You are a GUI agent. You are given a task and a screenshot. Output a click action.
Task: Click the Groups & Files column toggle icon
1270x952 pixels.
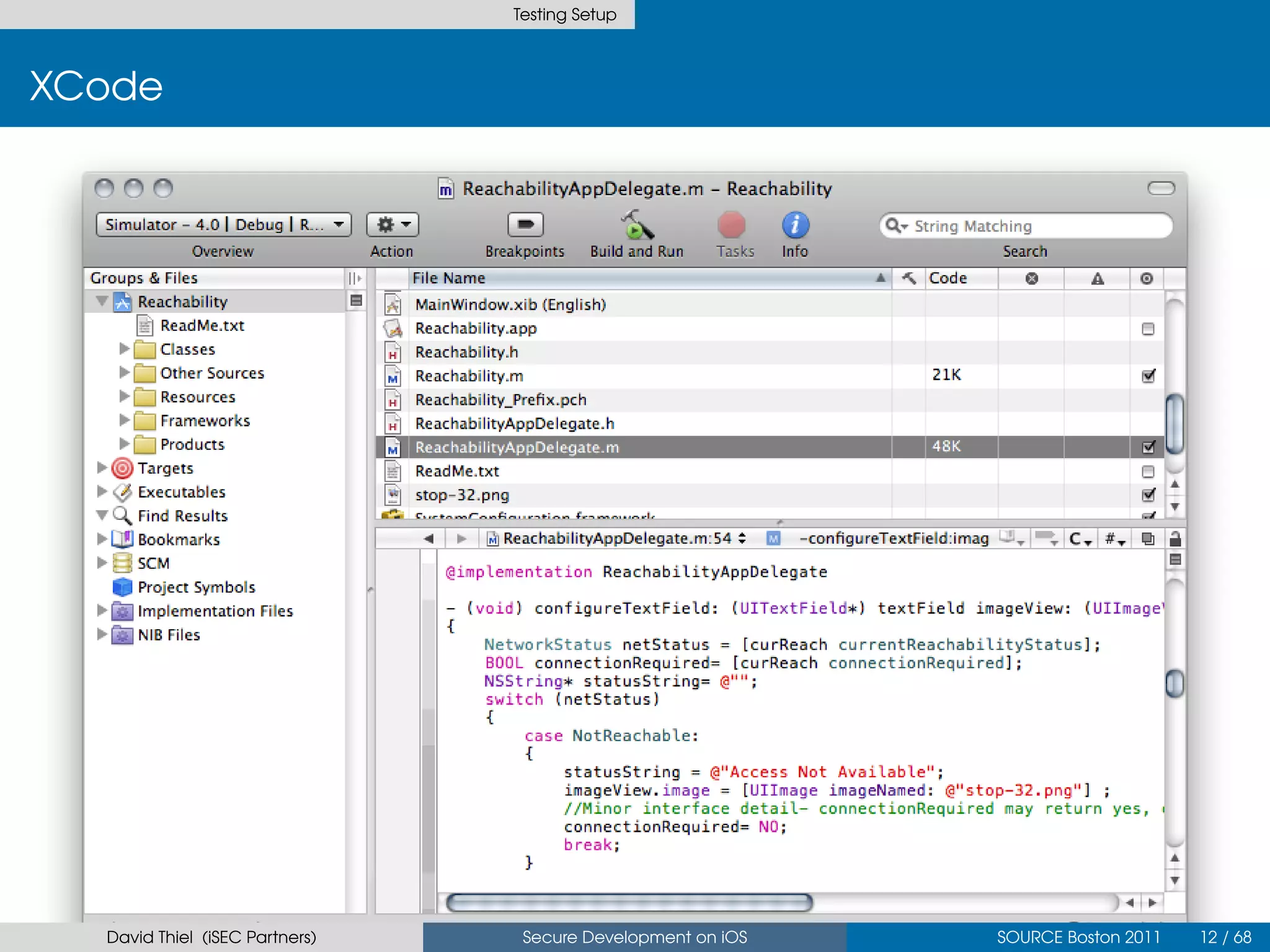click(355, 278)
